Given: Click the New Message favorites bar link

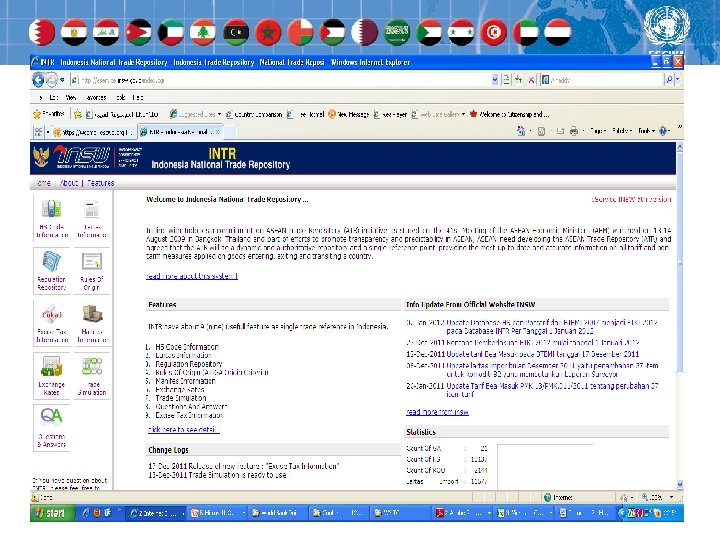Looking at the screenshot, I should pos(348,114).
